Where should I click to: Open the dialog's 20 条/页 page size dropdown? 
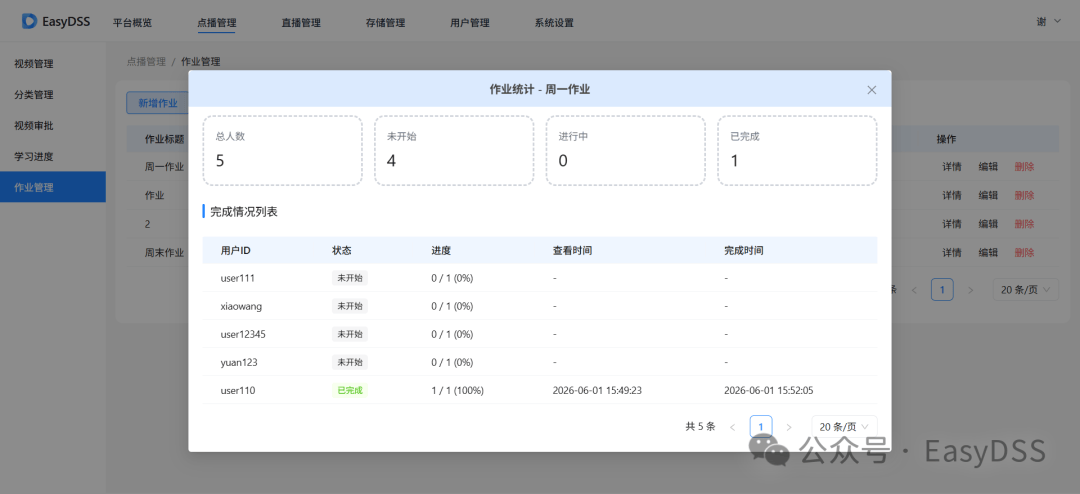point(844,426)
